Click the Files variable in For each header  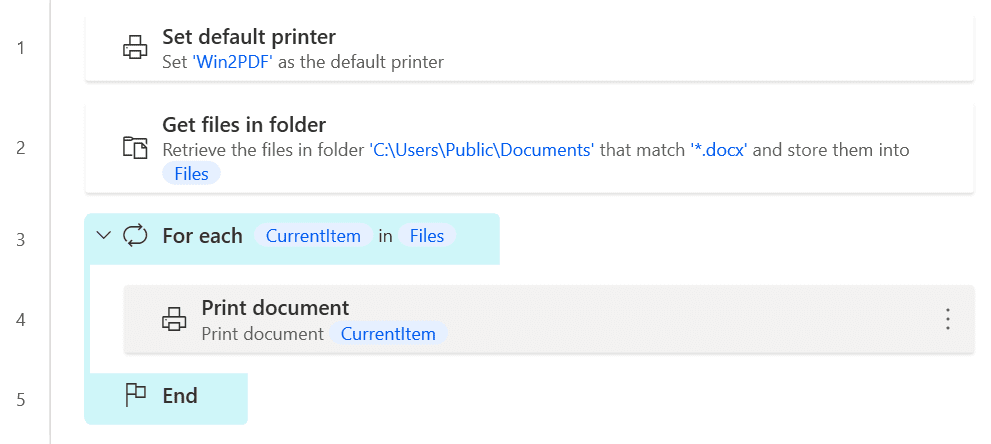point(427,236)
